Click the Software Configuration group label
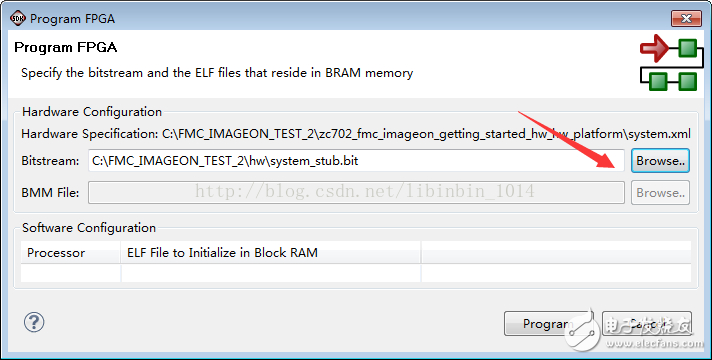 [x=89, y=227]
